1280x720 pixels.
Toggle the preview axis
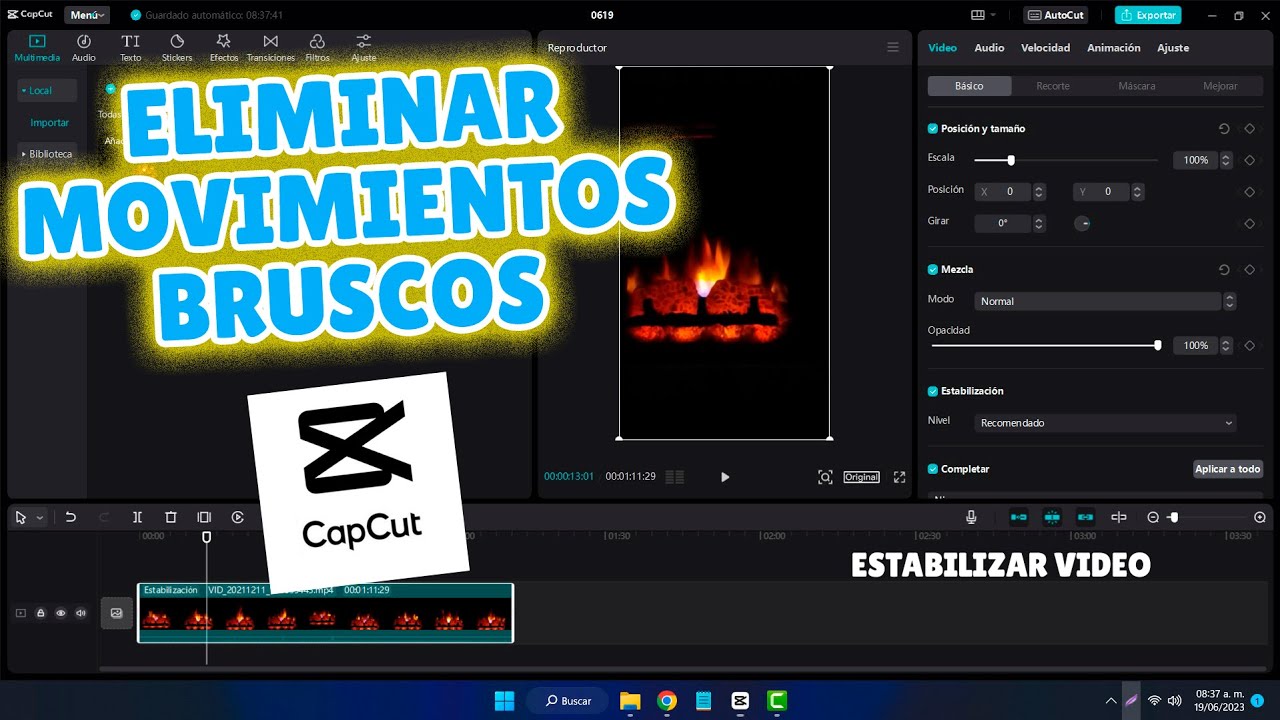1119,517
